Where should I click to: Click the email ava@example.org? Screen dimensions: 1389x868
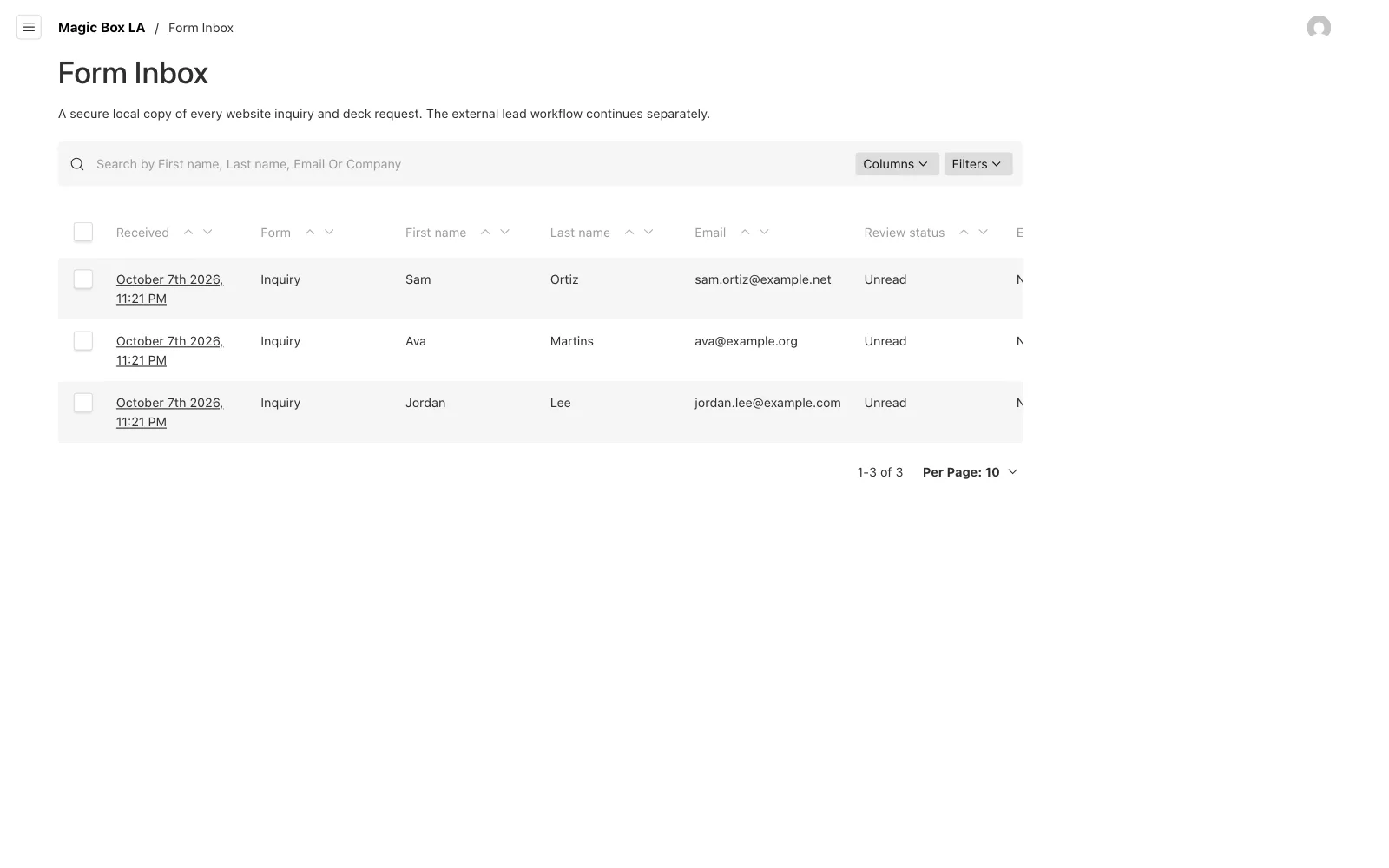click(746, 341)
